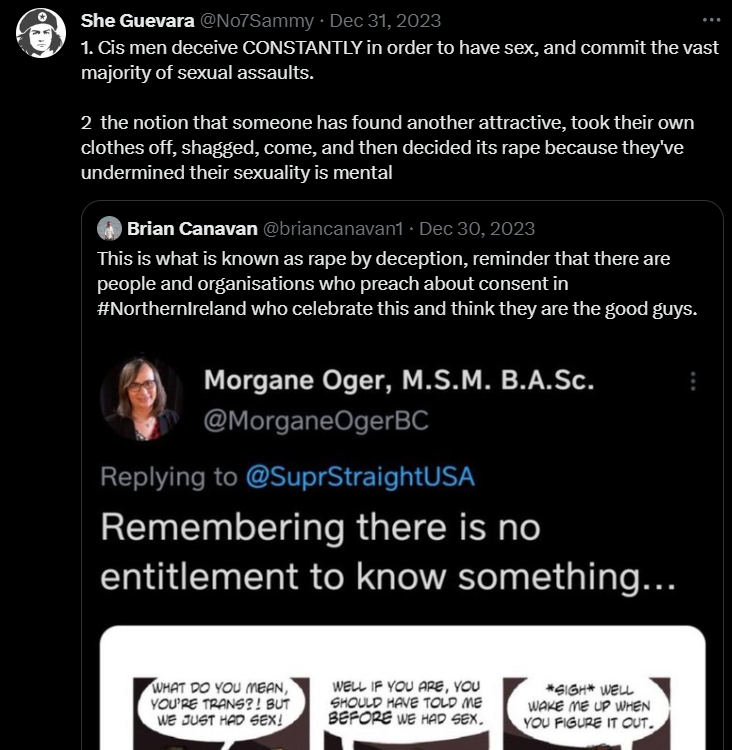This screenshot has height=750, width=732.
Task: Click the @SuprStraightUSA mention link
Action: tap(359, 477)
